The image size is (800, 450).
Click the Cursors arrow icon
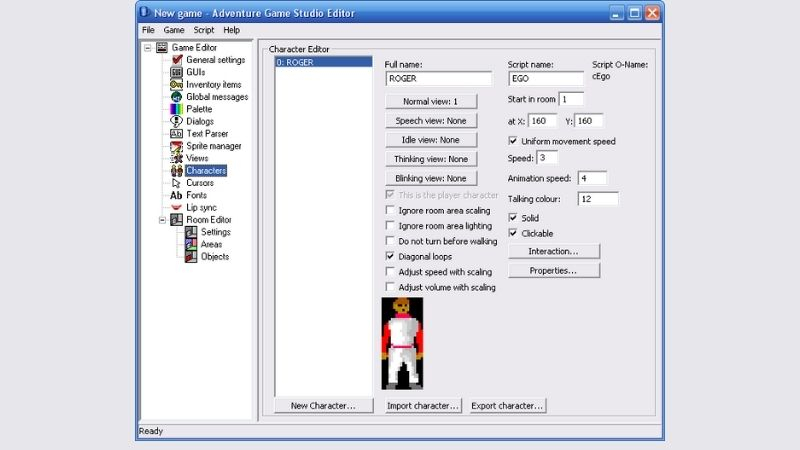click(x=177, y=183)
